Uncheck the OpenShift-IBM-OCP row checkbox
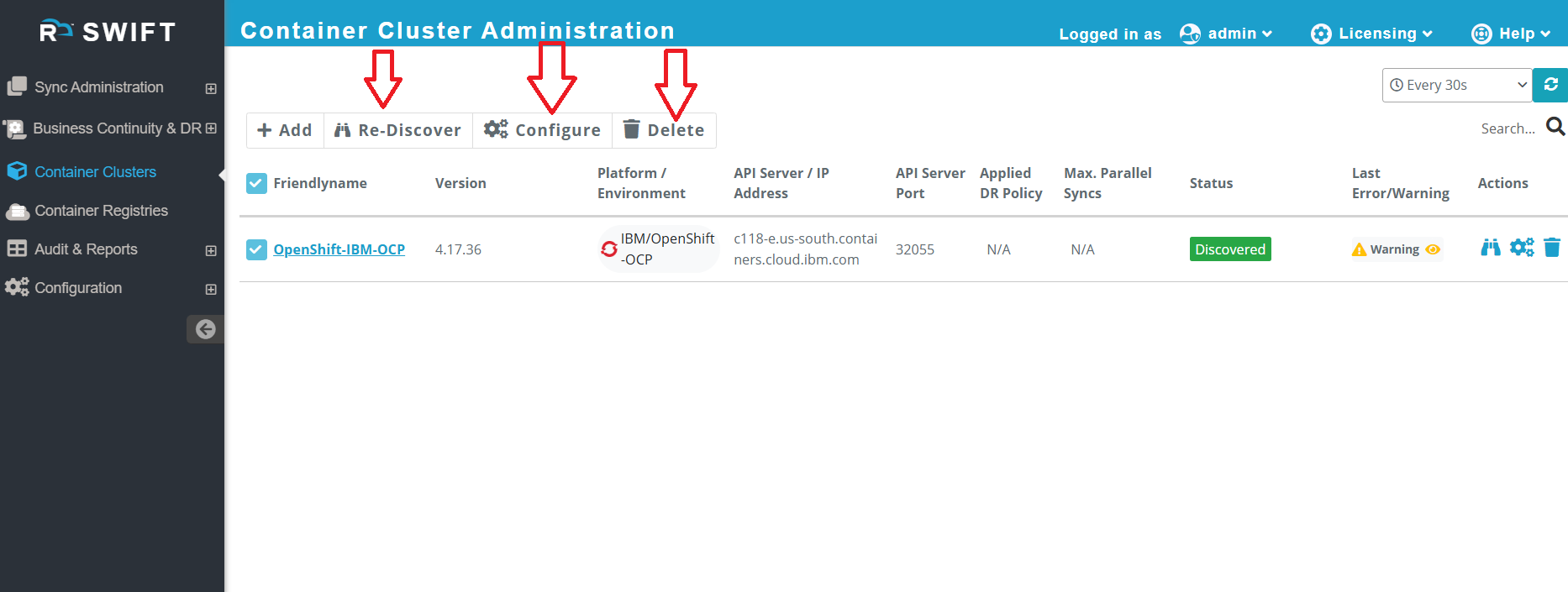Viewport: 1568px width, 592px height. pos(256,249)
